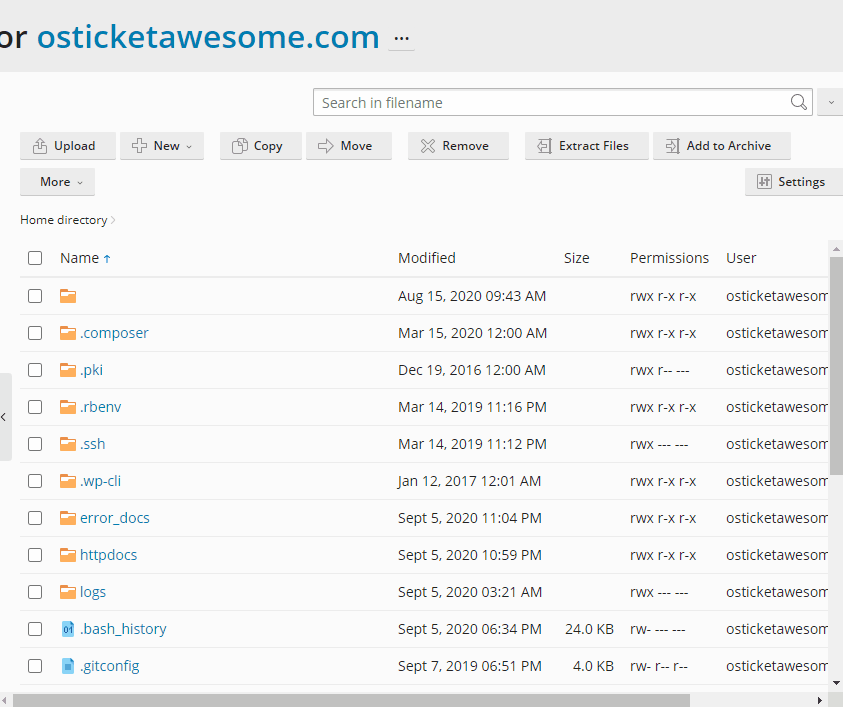The height and width of the screenshot is (707, 843).
Task: Click the Move button
Action: tap(349, 146)
